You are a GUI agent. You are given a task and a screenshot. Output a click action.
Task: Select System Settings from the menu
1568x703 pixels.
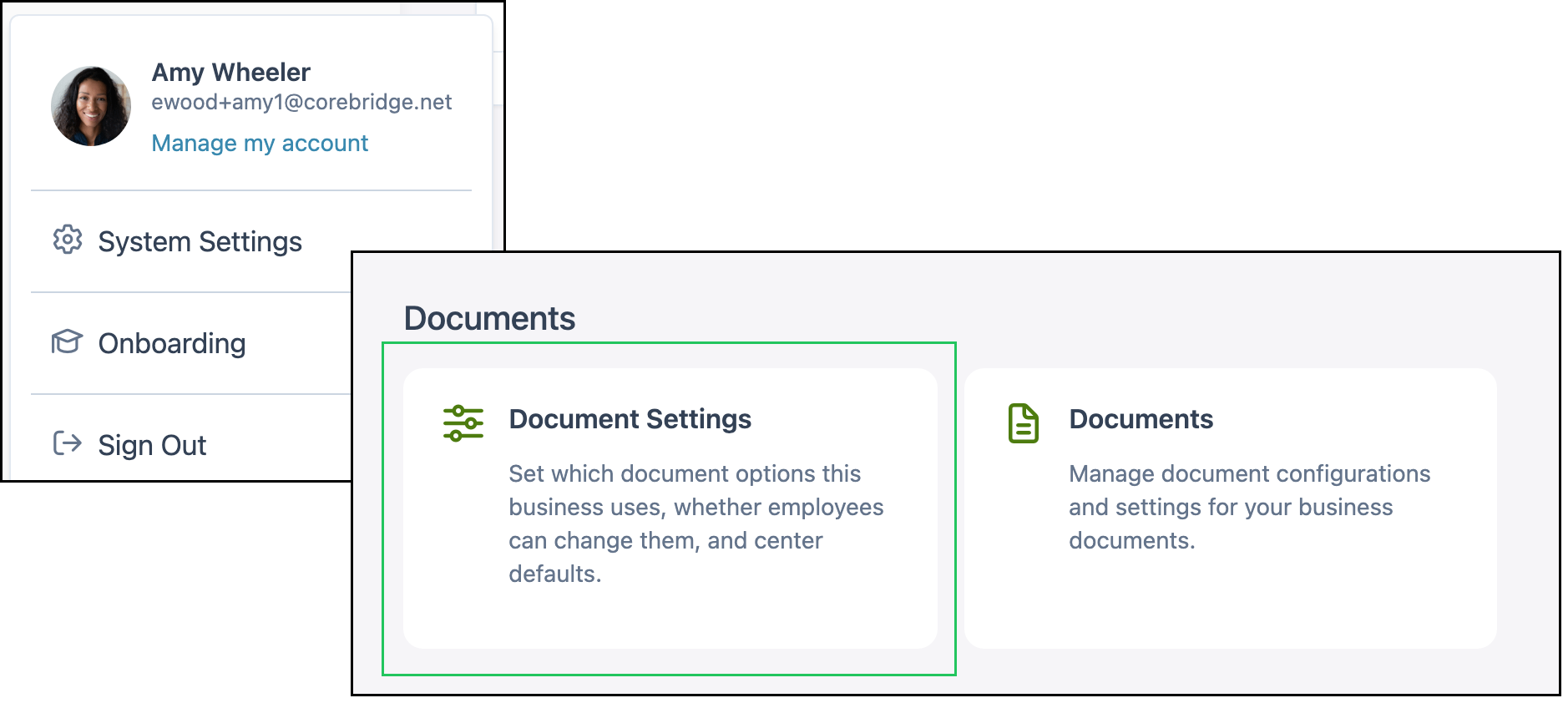click(200, 241)
